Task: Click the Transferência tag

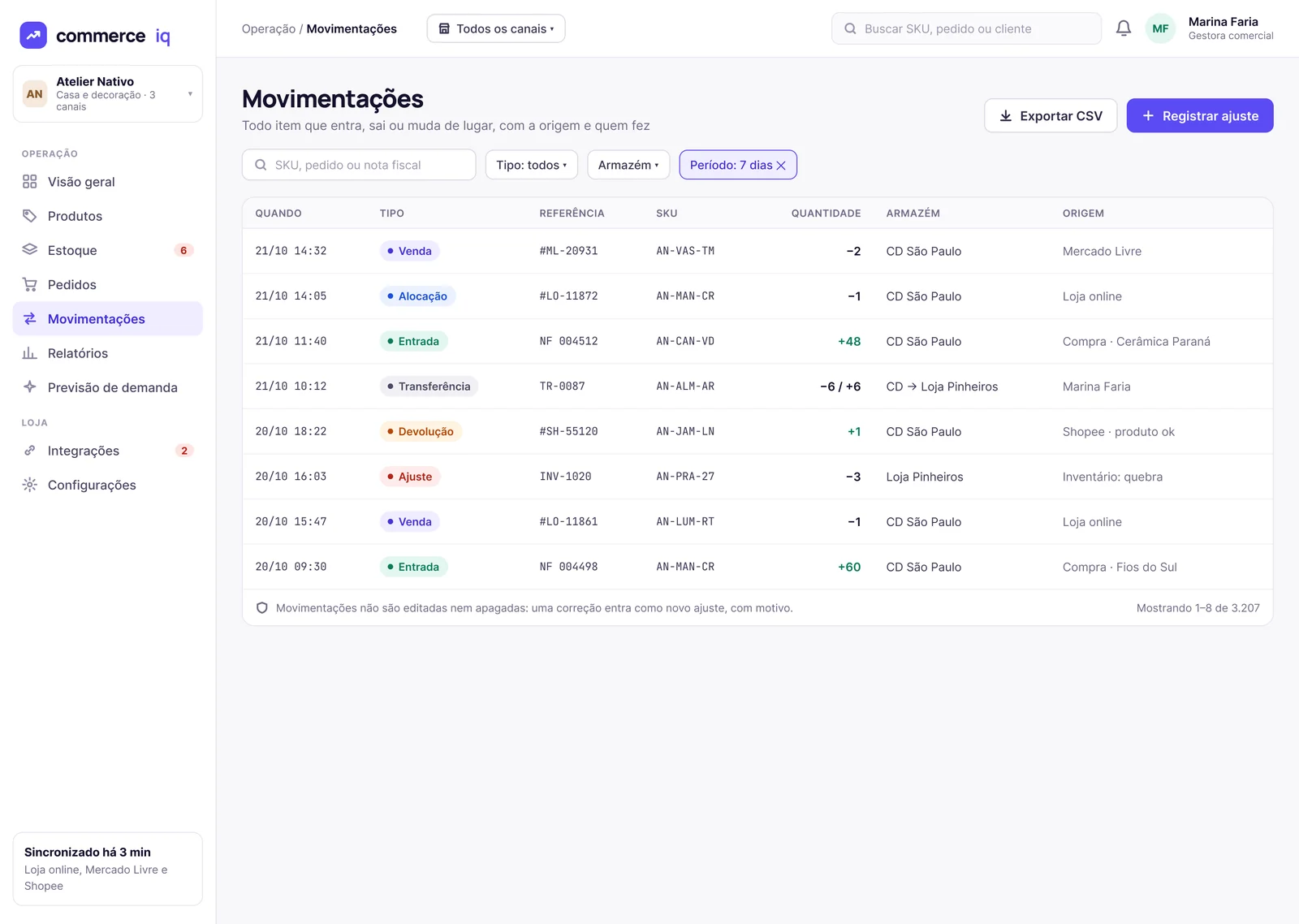Action: coord(429,386)
